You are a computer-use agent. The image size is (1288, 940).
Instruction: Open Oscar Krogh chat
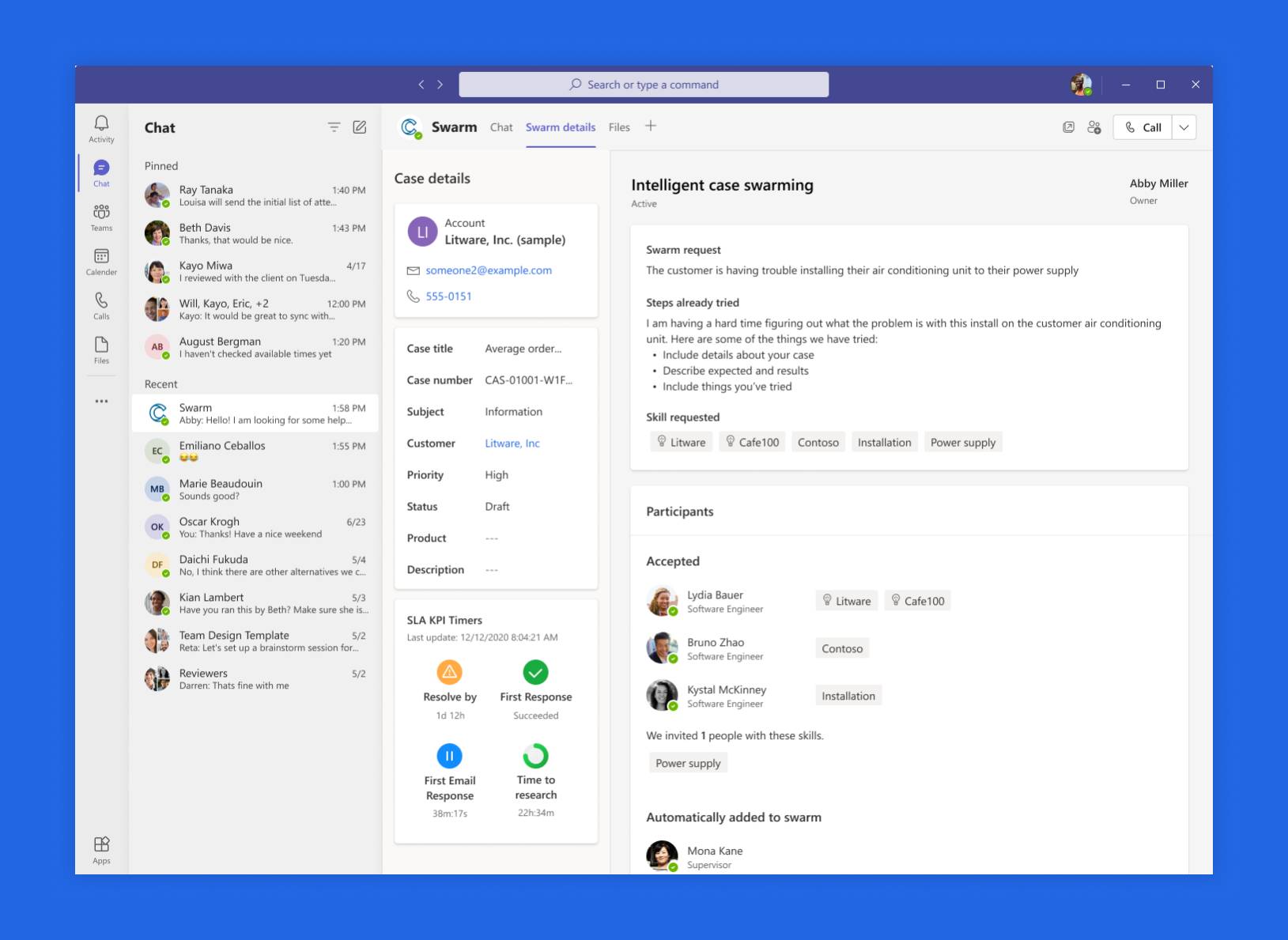[255, 527]
